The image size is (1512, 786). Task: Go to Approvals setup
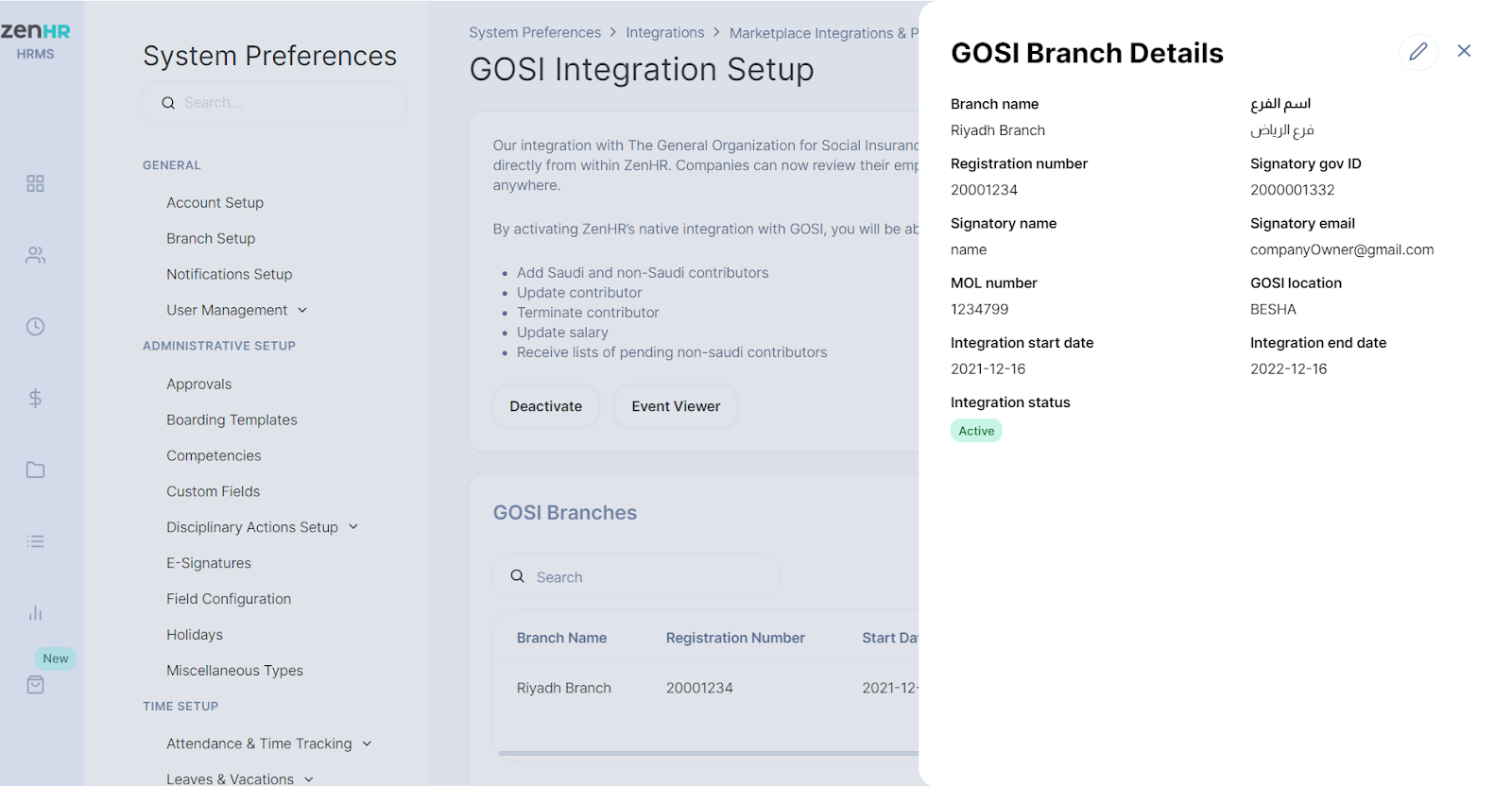point(199,384)
